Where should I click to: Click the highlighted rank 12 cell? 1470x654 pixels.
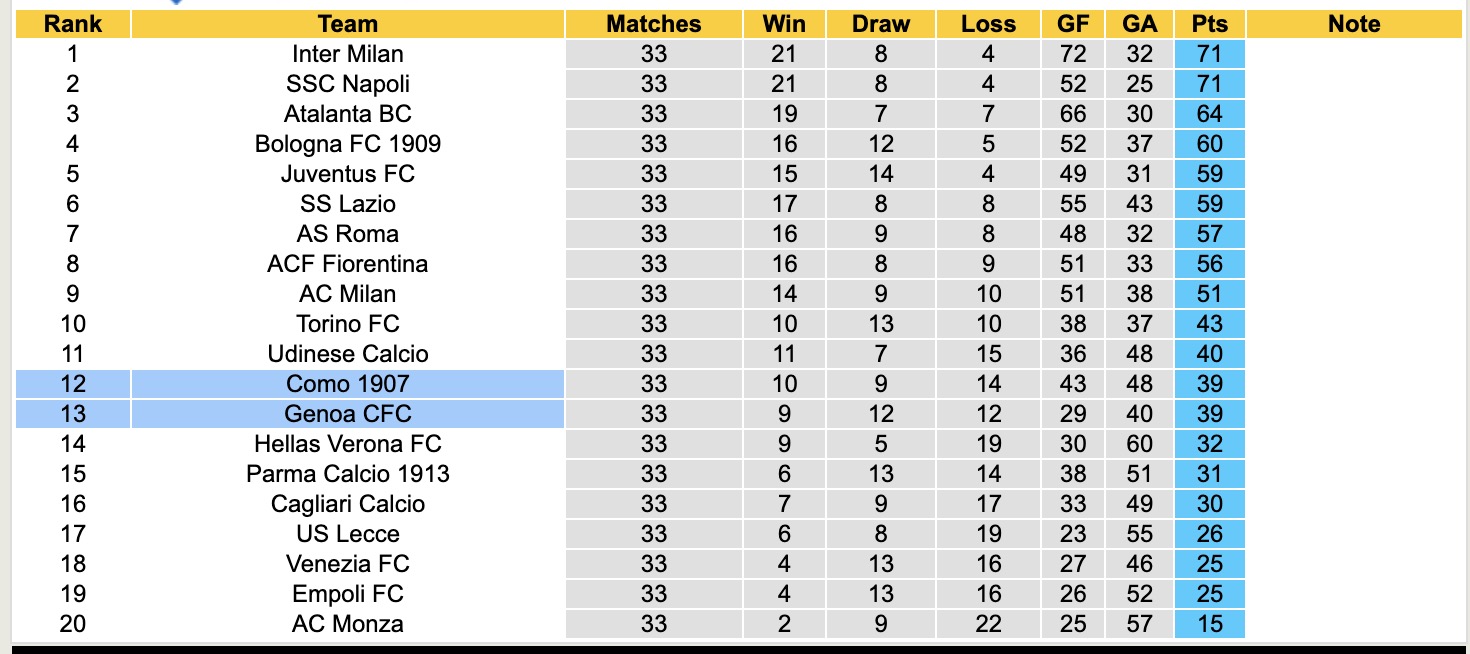(x=73, y=384)
